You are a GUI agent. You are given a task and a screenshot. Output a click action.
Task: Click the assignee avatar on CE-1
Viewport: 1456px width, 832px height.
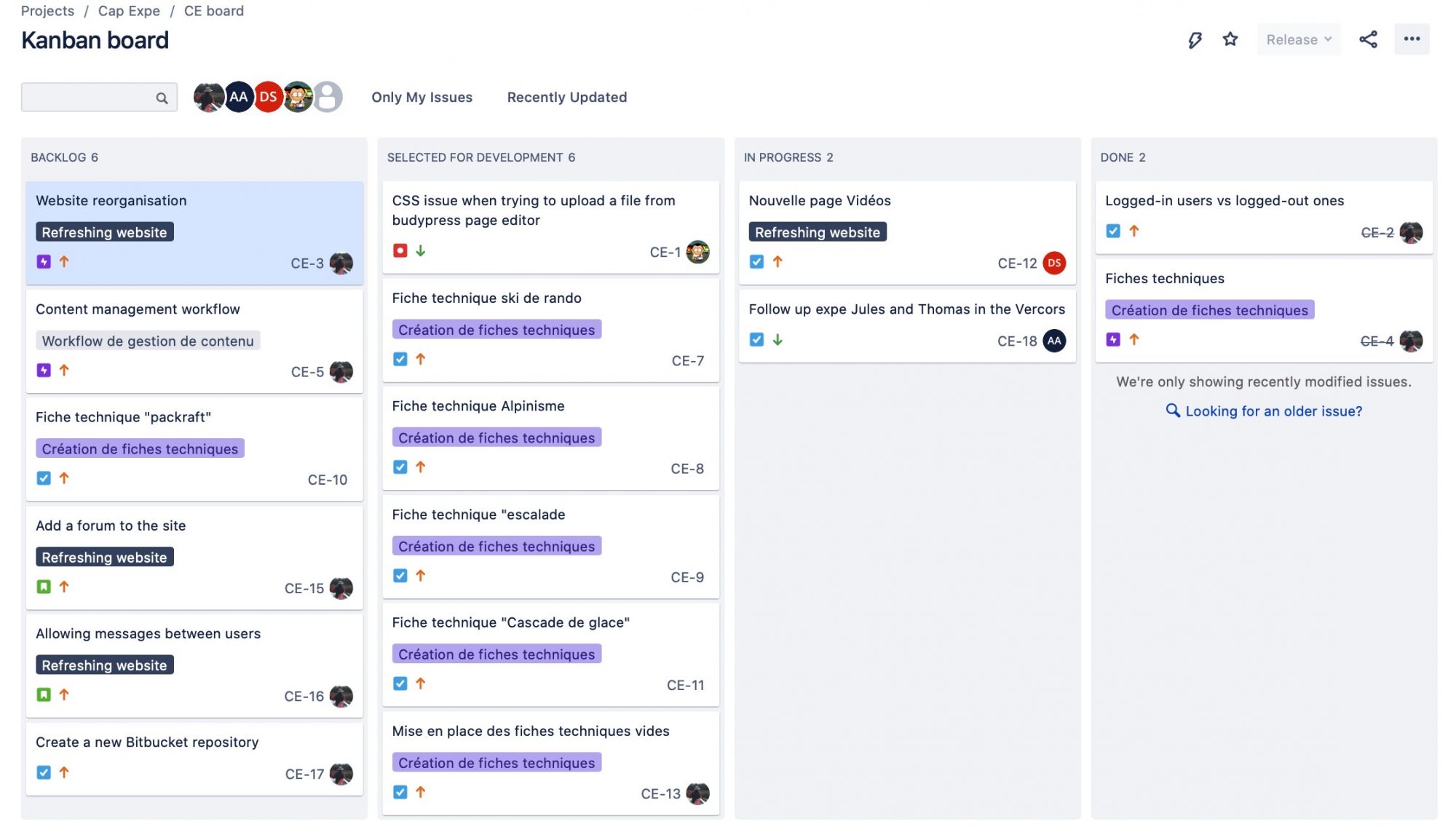click(697, 252)
